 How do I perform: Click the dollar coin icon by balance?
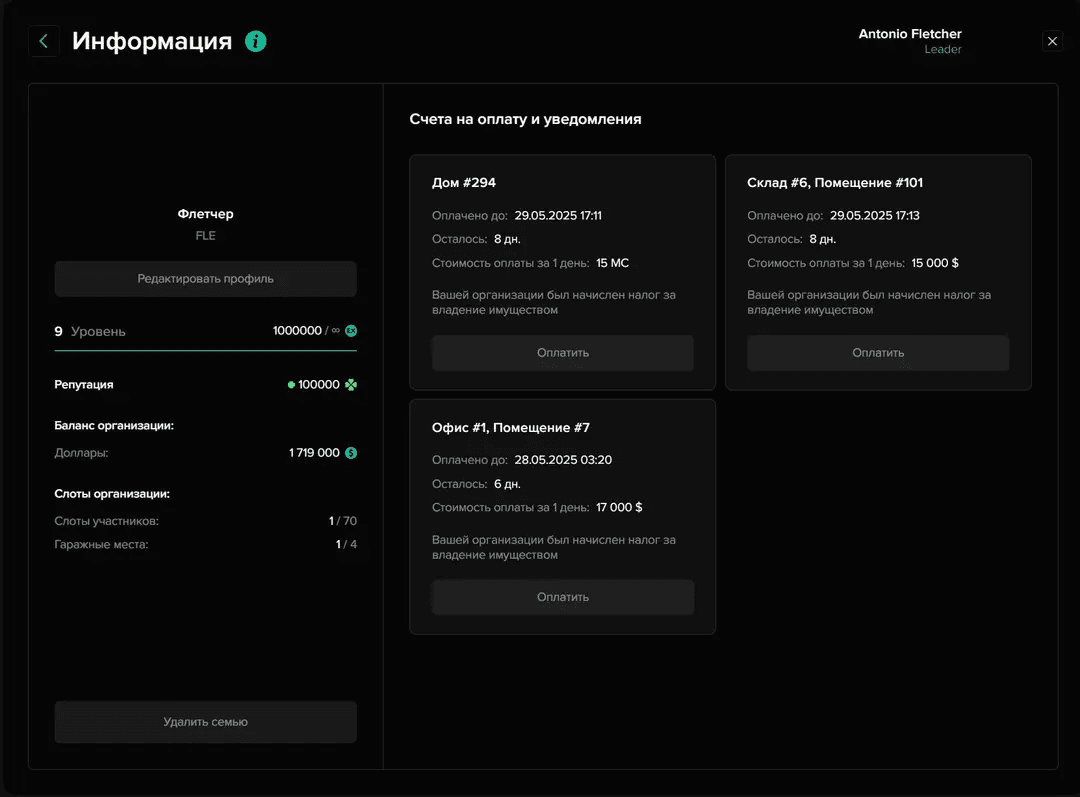[x=351, y=453]
